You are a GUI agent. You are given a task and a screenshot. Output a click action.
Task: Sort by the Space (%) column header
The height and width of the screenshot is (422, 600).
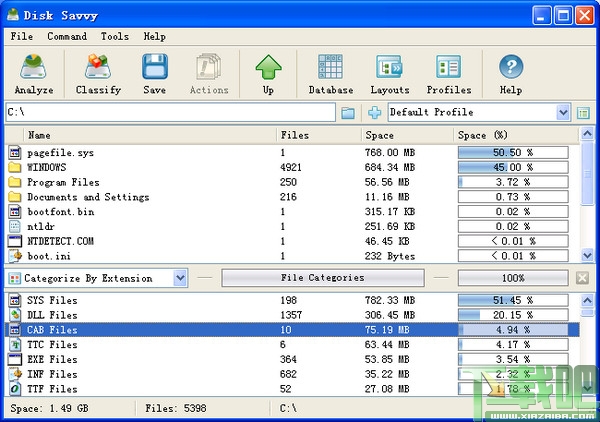click(x=516, y=135)
